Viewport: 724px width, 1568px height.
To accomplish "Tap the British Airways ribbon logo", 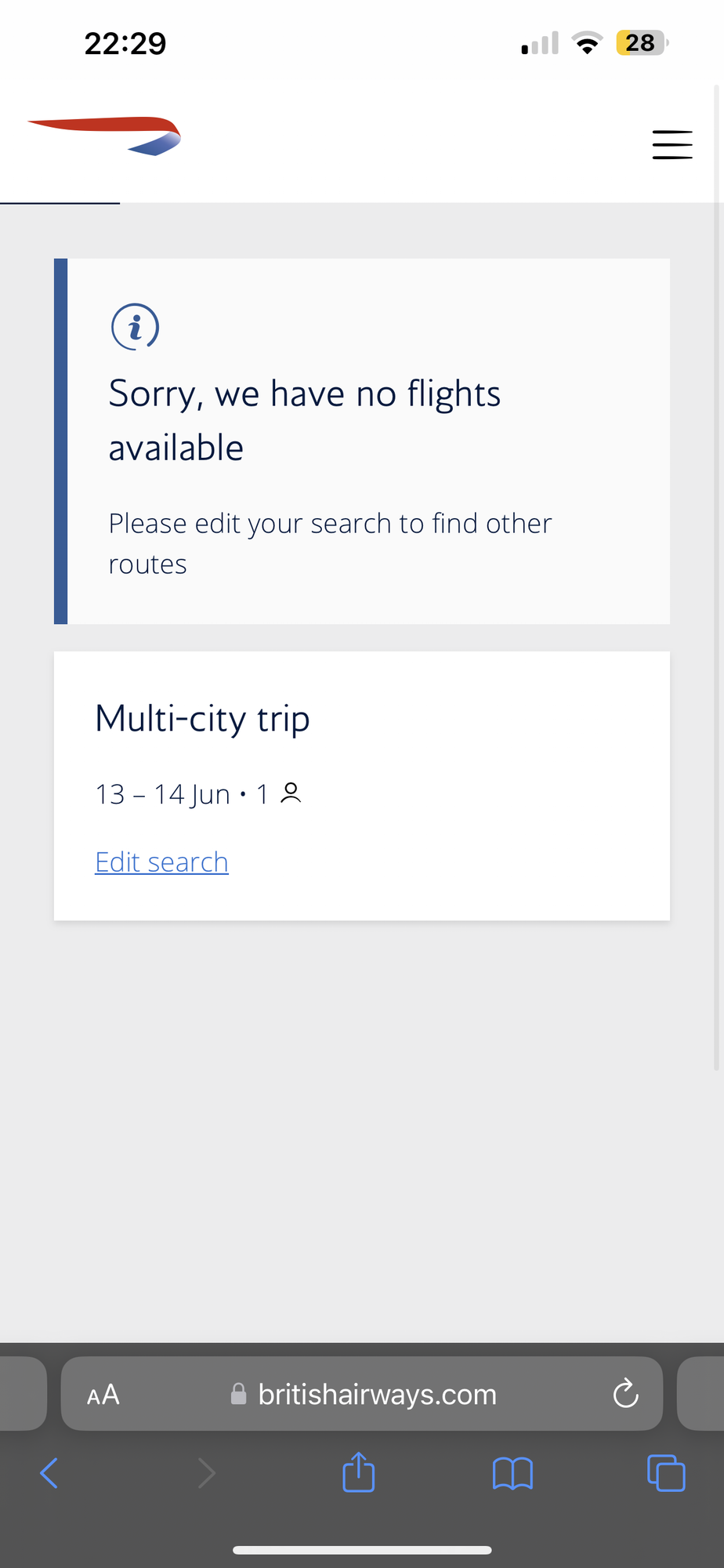I will point(104,136).
